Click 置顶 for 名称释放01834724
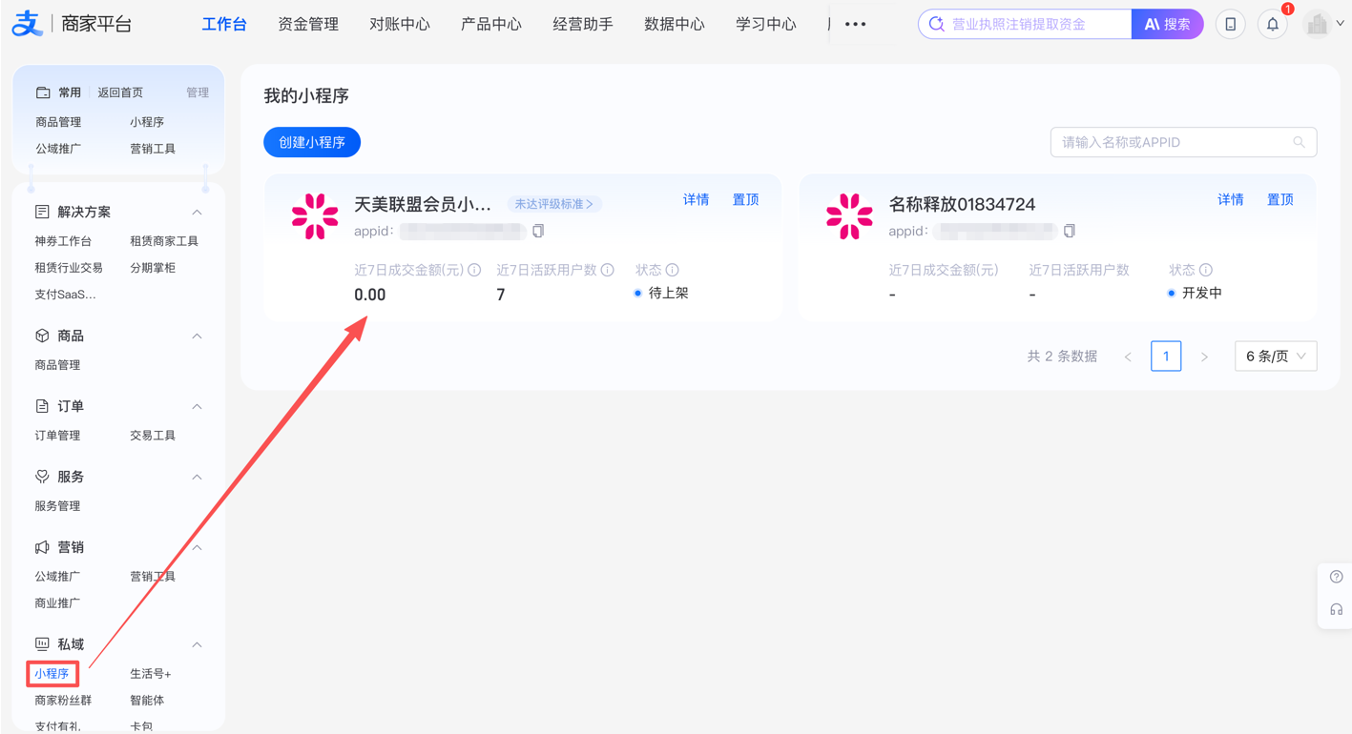1352x734 pixels. click(1280, 200)
